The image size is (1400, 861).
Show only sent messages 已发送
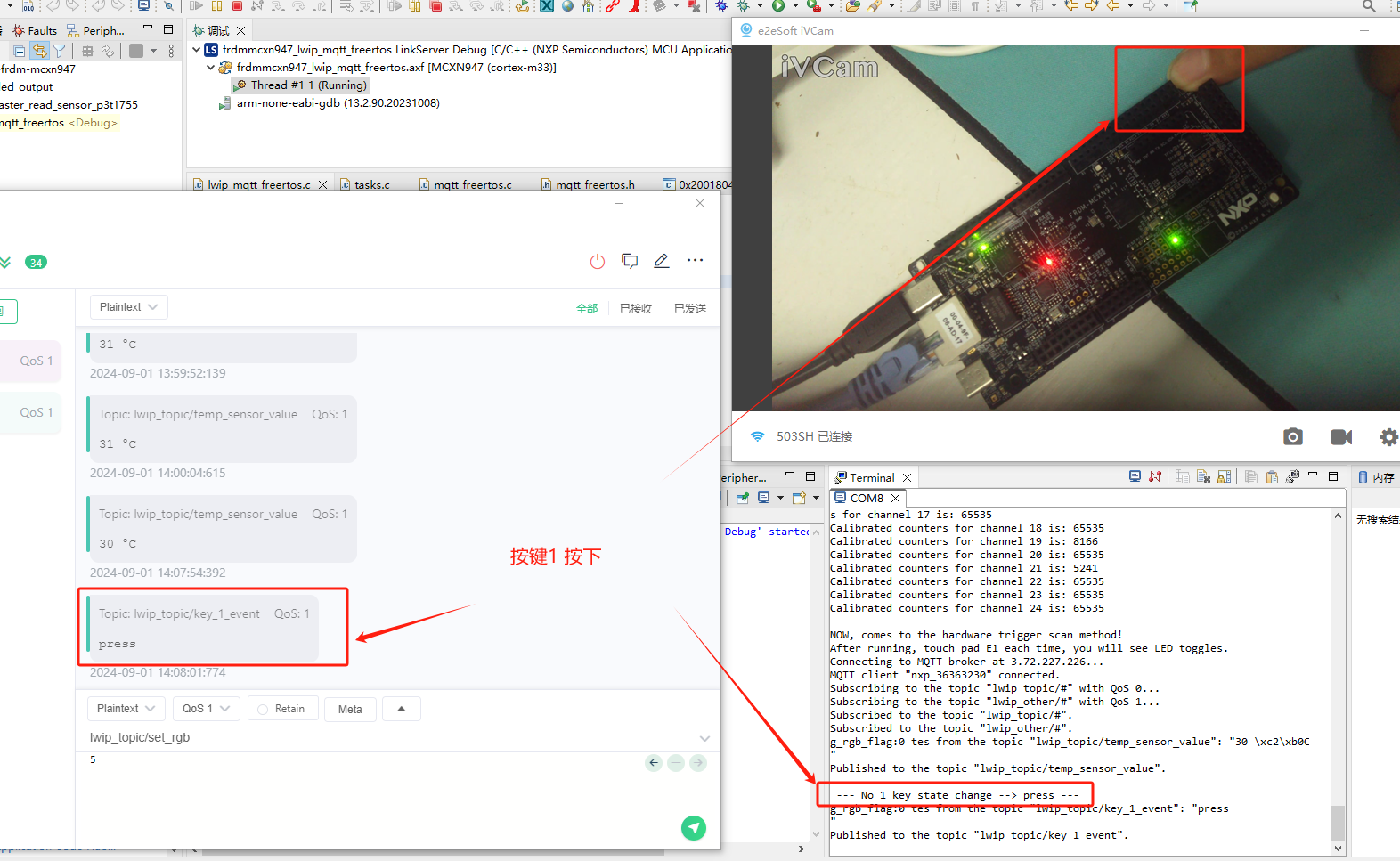[x=690, y=309]
